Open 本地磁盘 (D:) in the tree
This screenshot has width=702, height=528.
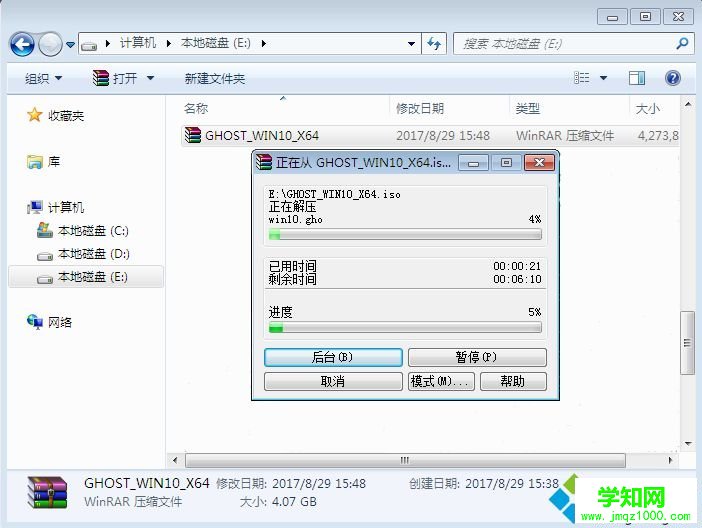[x=94, y=254]
